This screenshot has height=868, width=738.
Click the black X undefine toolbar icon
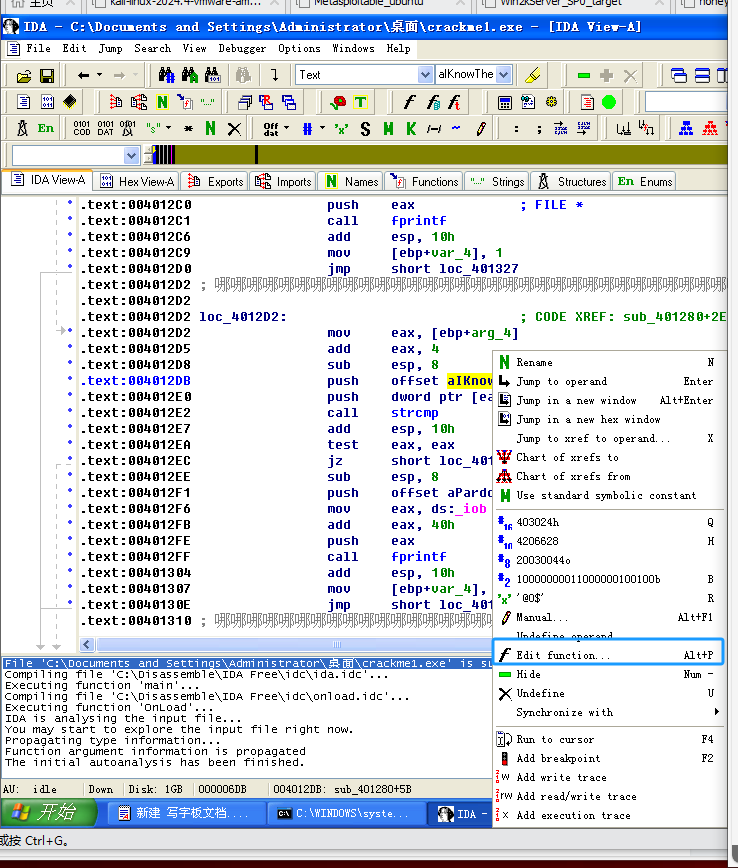tap(234, 128)
